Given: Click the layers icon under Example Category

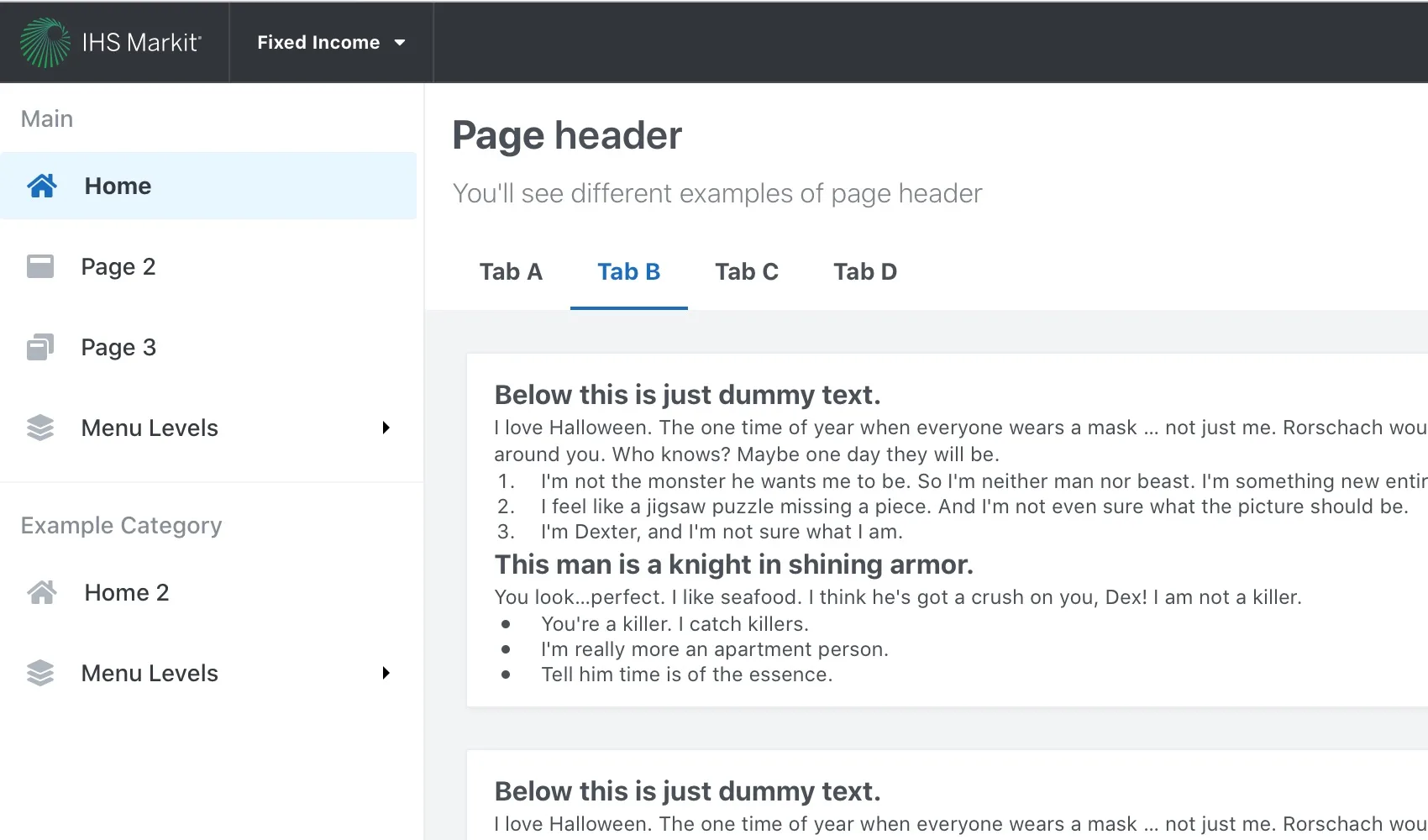Looking at the screenshot, I should [40, 673].
